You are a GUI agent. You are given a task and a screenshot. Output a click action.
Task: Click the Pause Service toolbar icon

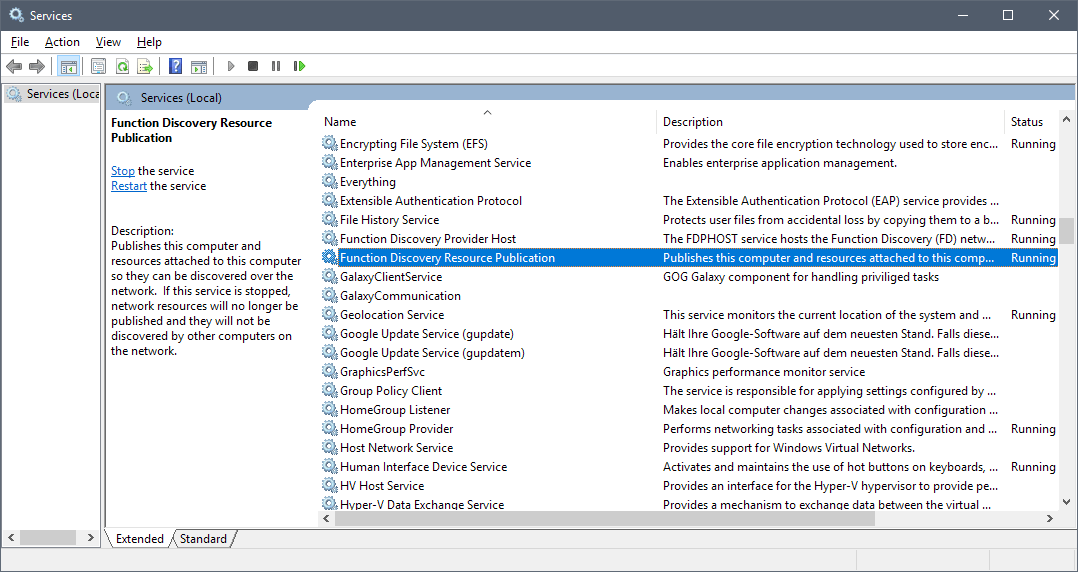click(x=276, y=66)
